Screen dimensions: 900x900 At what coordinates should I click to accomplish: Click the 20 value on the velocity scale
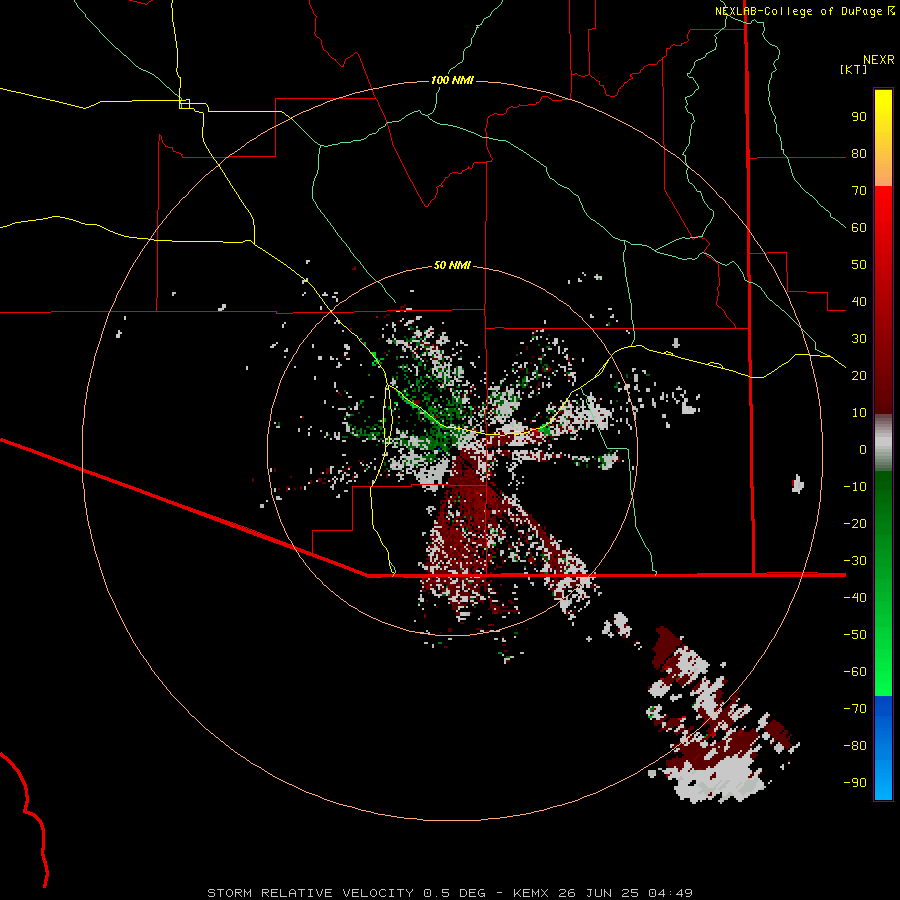pos(859,376)
